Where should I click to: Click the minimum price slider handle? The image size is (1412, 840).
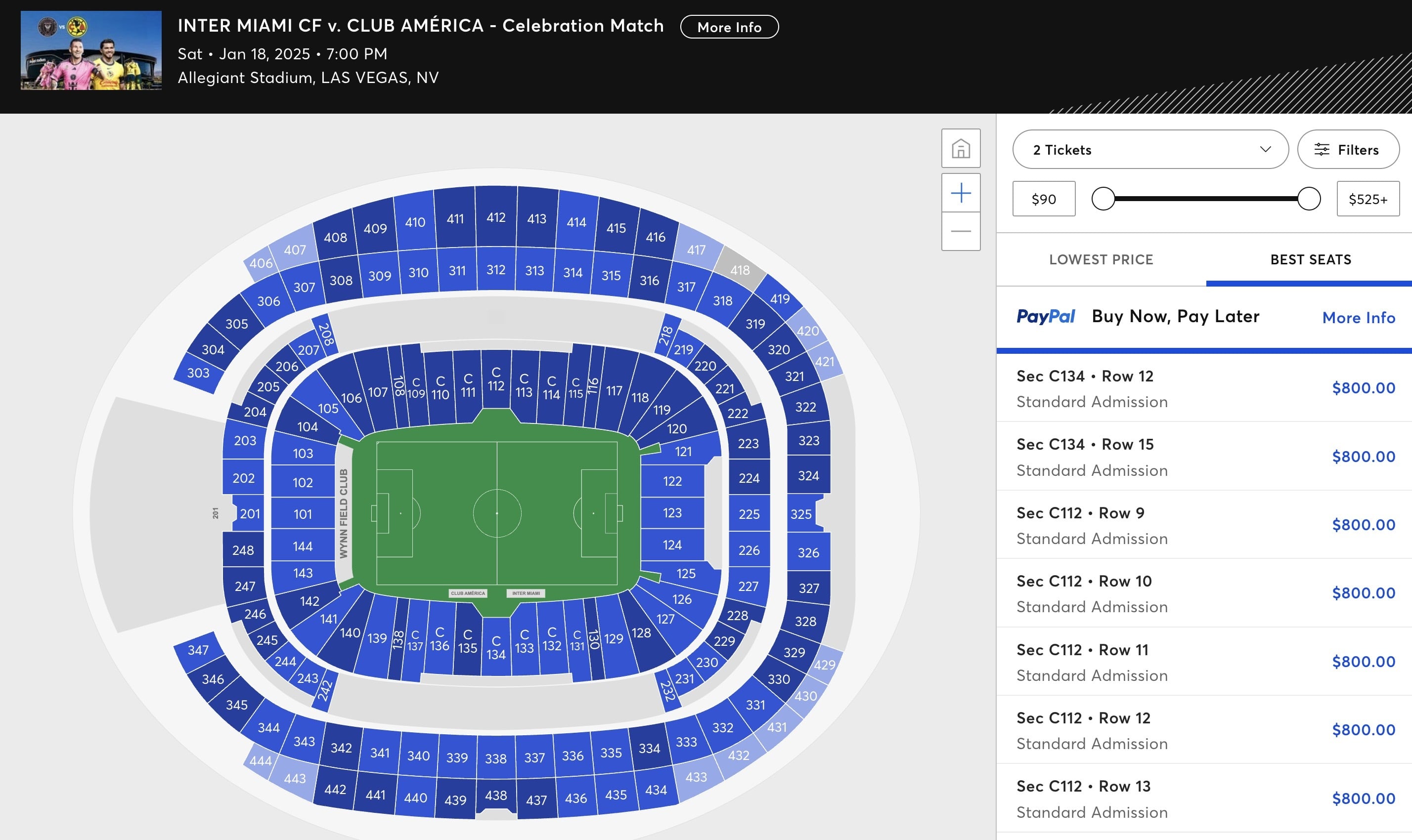click(1103, 199)
